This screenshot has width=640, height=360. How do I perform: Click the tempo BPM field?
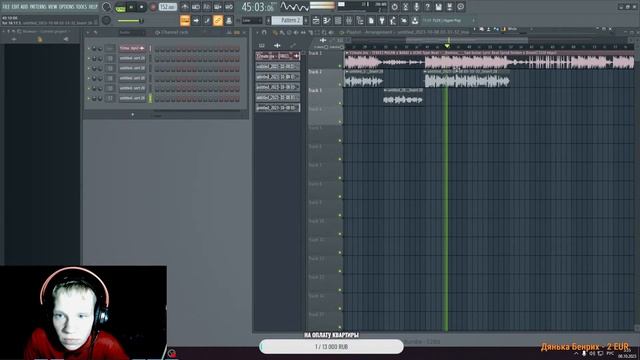point(168,7)
